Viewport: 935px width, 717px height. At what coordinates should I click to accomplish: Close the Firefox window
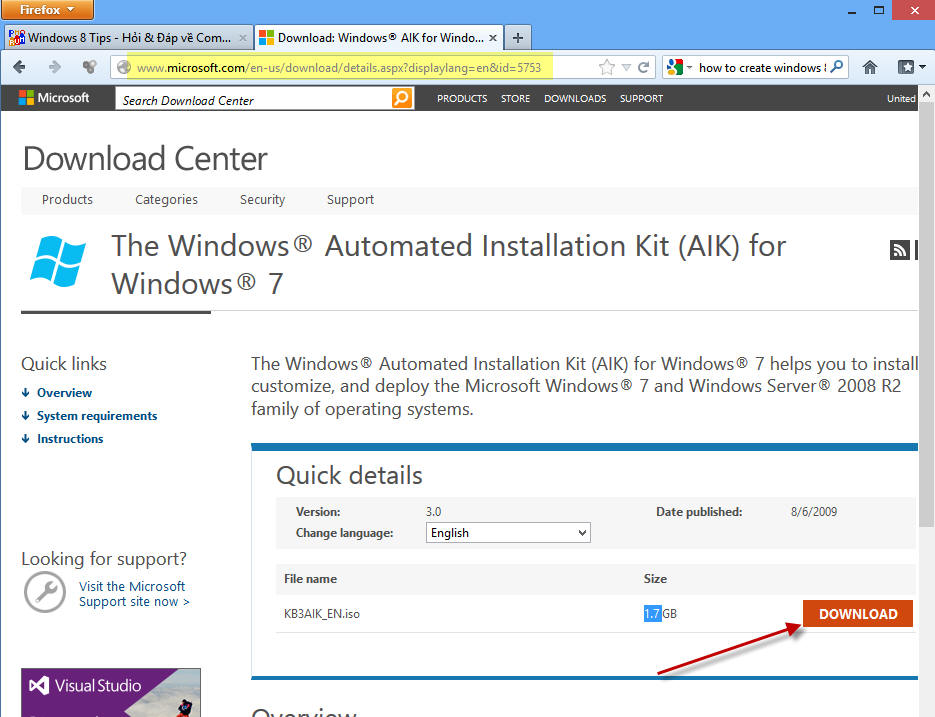point(914,10)
